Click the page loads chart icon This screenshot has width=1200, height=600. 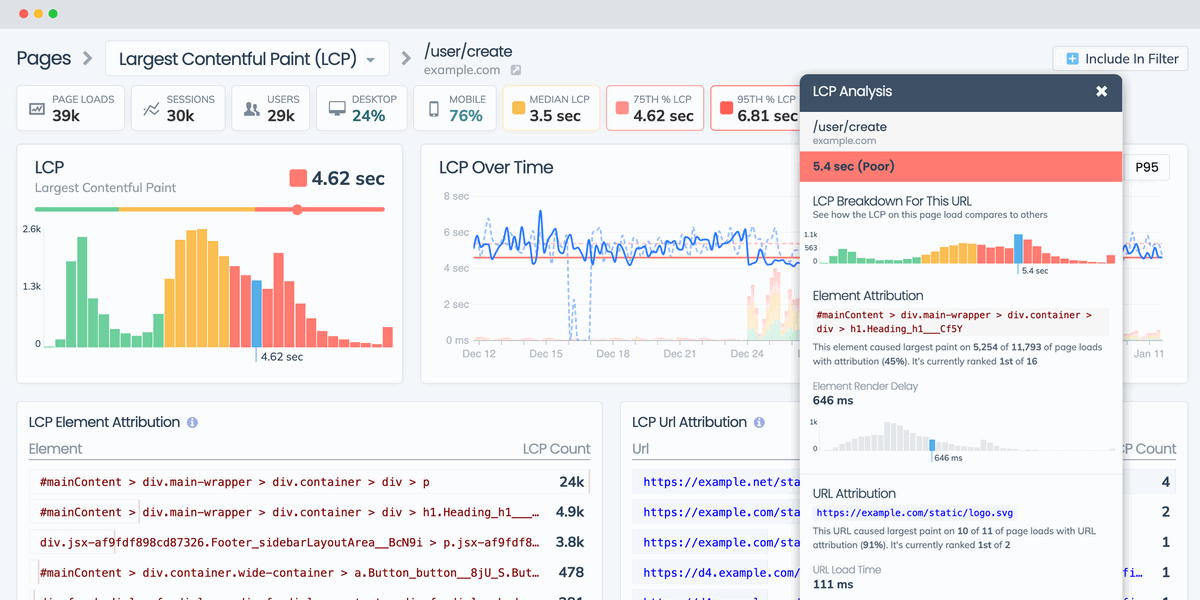(37, 109)
